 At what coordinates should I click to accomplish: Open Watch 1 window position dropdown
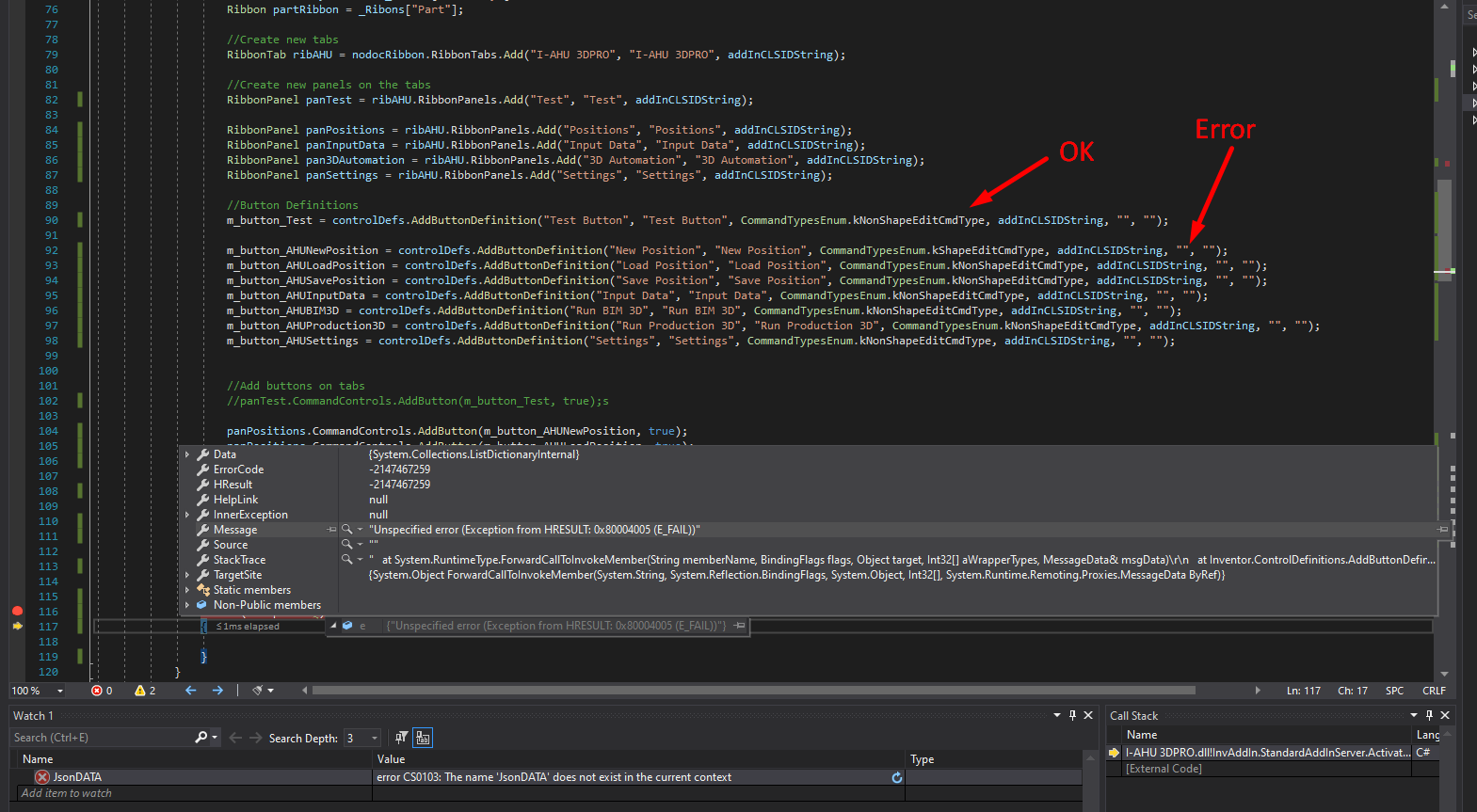tap(1056, 715)
